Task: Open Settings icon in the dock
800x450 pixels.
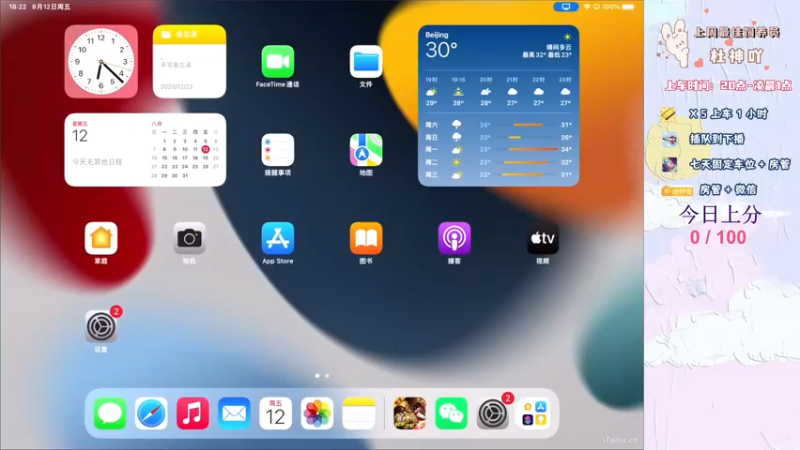Action: [492, 413]
